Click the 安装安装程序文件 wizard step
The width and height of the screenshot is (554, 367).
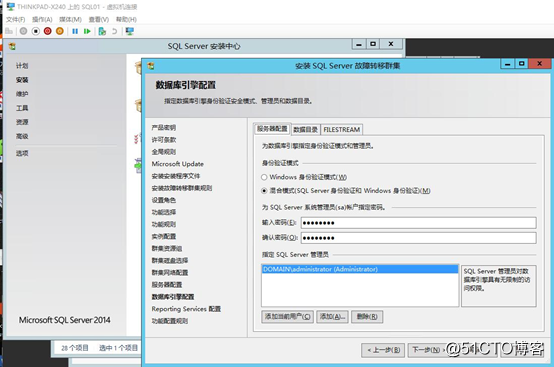click(x=176, y=176)
